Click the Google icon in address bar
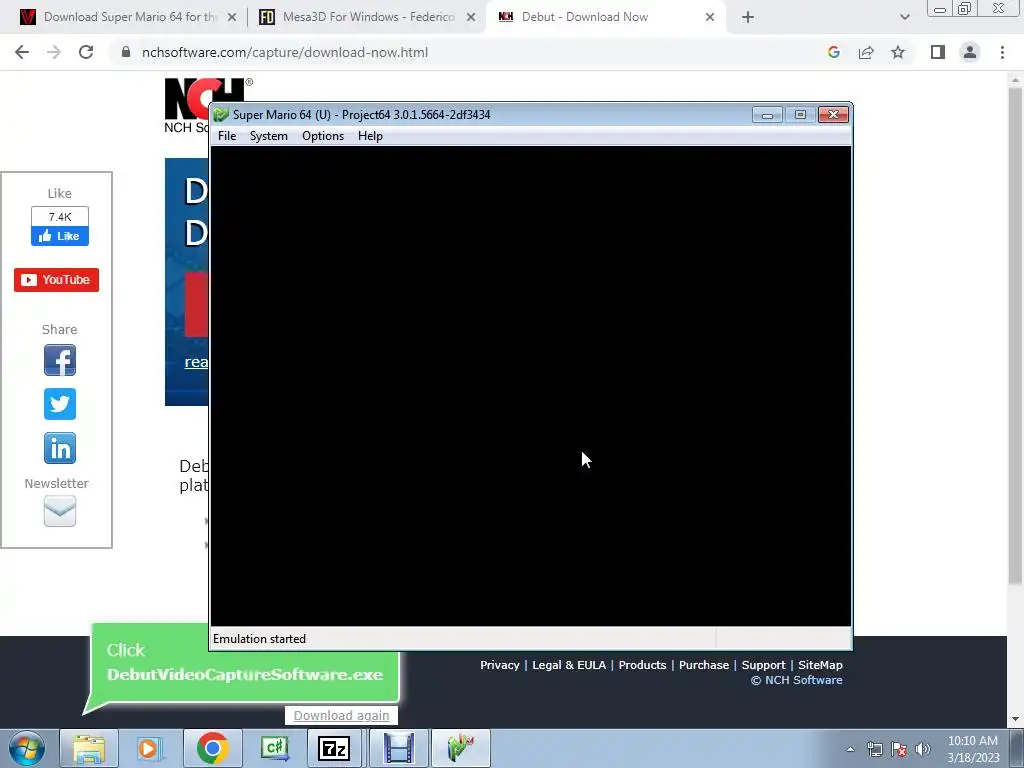Image resolution: width=1024 pixels, height=768 pixels. pyautogui.click(x=833, y=52)
